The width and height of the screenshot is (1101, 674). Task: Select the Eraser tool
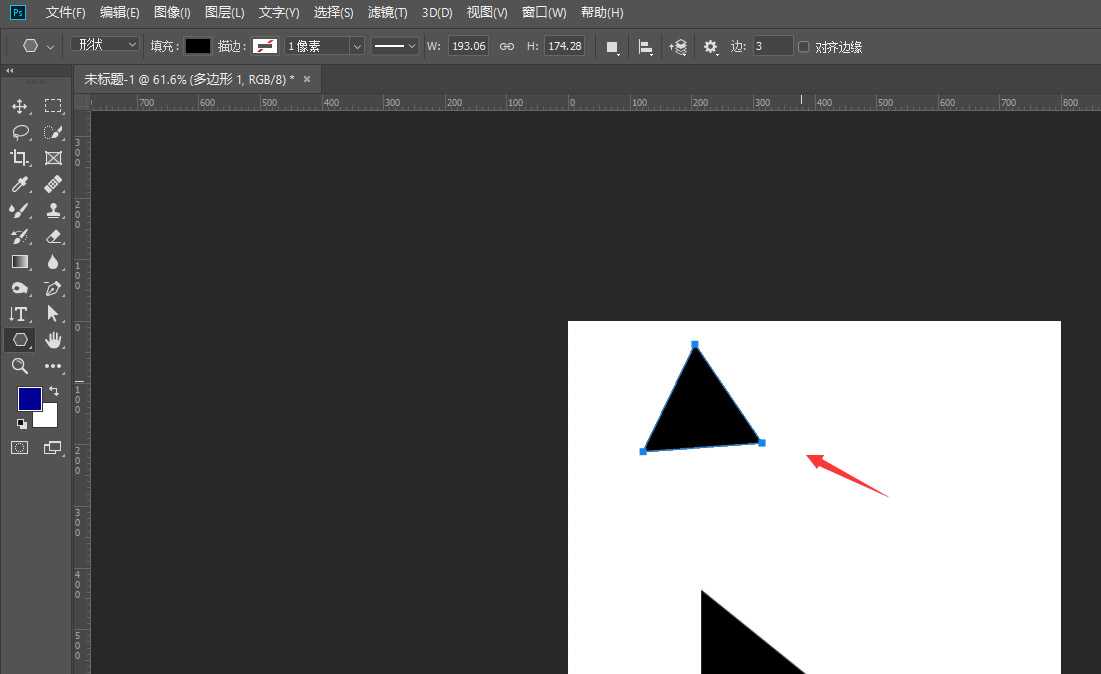point(53,236)
